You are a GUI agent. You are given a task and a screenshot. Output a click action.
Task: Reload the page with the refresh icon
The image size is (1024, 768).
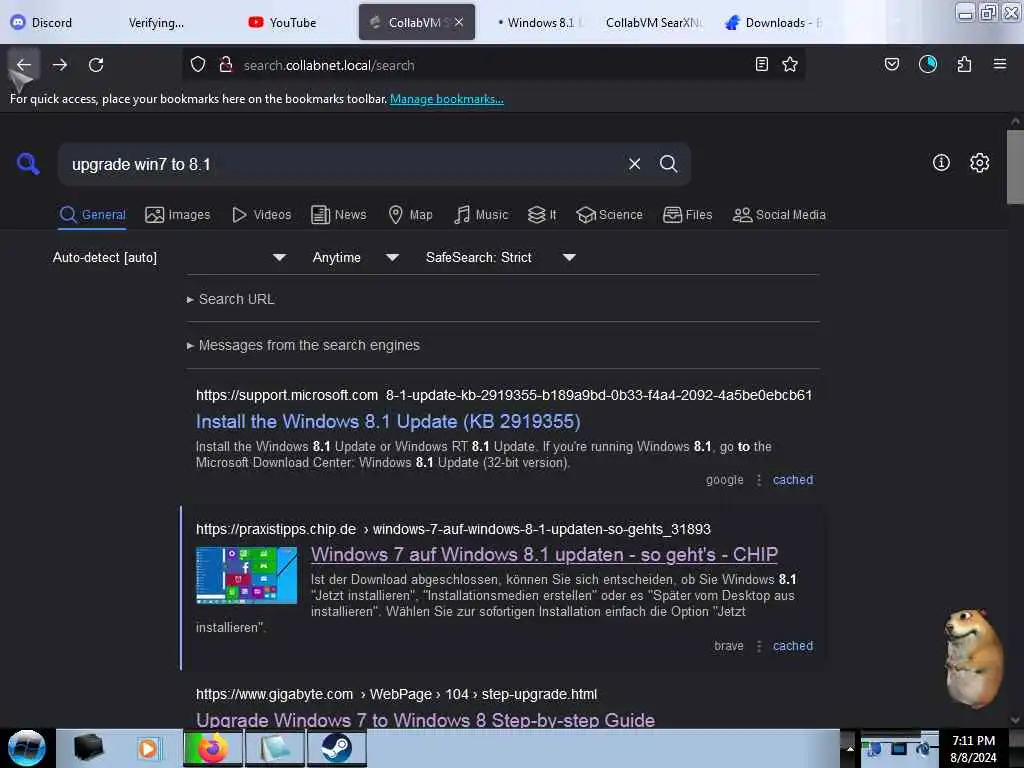(x=96, y=65)
